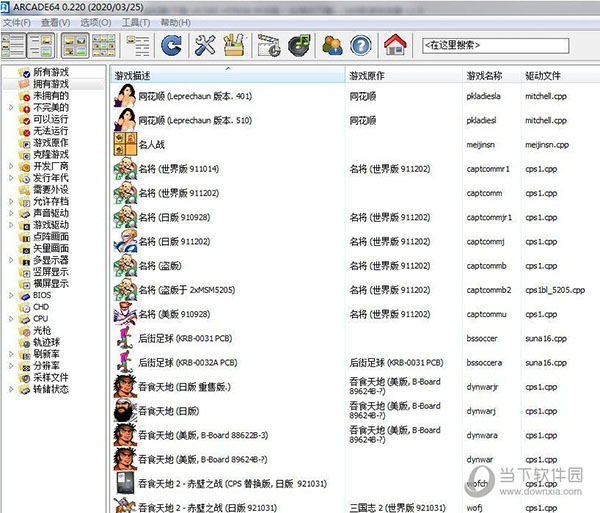Open the 选项(O) menu
600x513 pixels.
96,23
